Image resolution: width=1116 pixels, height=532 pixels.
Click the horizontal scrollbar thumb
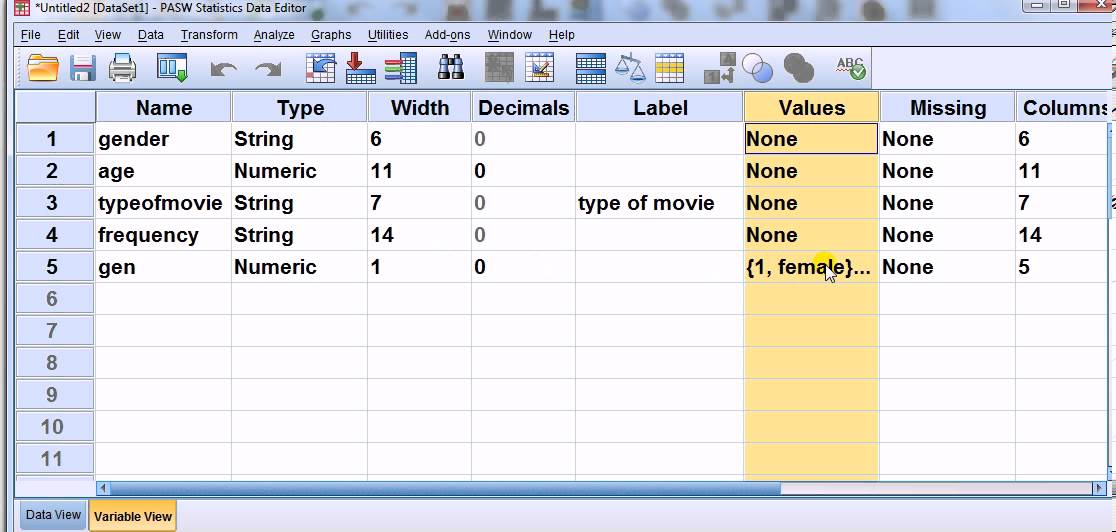click(x=446, y=489)
